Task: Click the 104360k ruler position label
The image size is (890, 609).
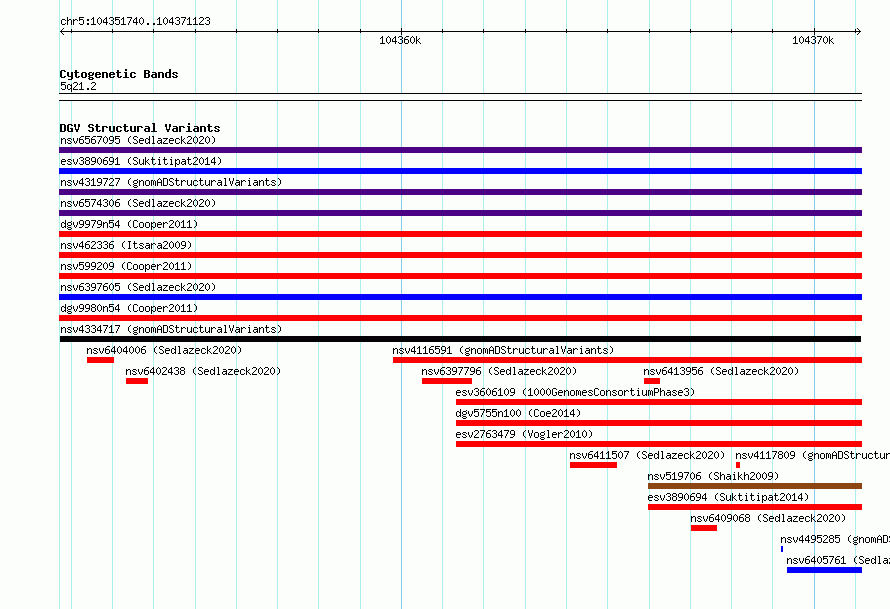Action: [400, 40]
